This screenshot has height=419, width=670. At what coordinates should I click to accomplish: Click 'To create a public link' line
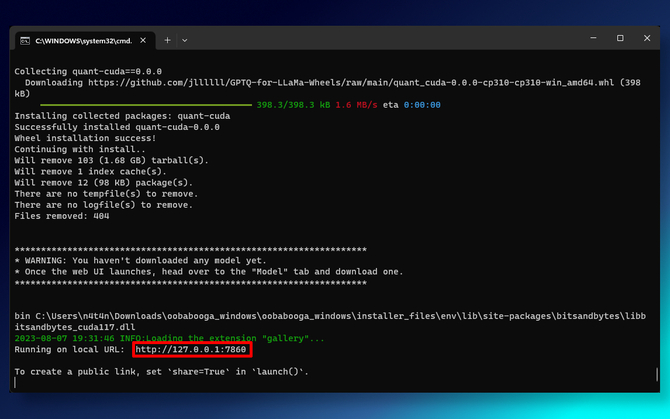click(162, 372)
